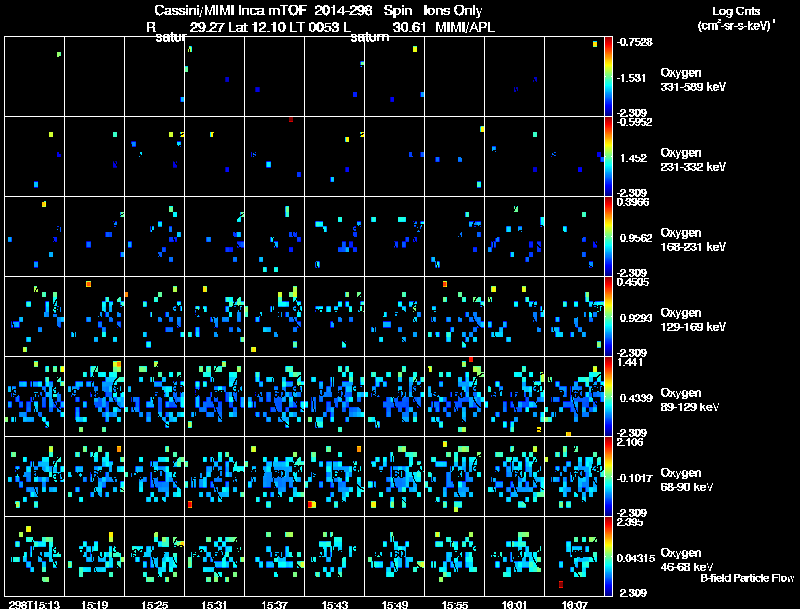Image resolution: width=800 pixels, height=609 pixels.
Task: Select the 46-68 keV panel at 16:01
Action: click(x=514, y=557)
